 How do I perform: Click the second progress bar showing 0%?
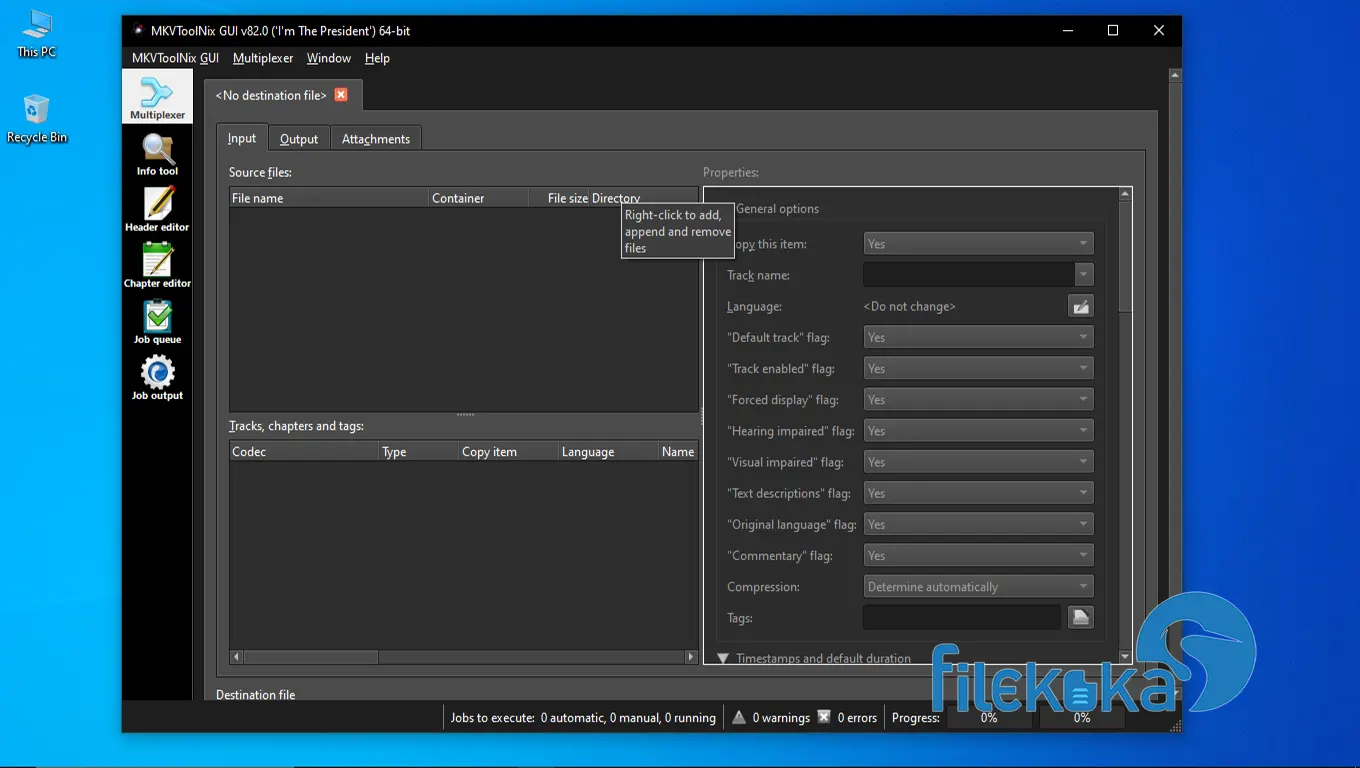tap(1082, 717)
